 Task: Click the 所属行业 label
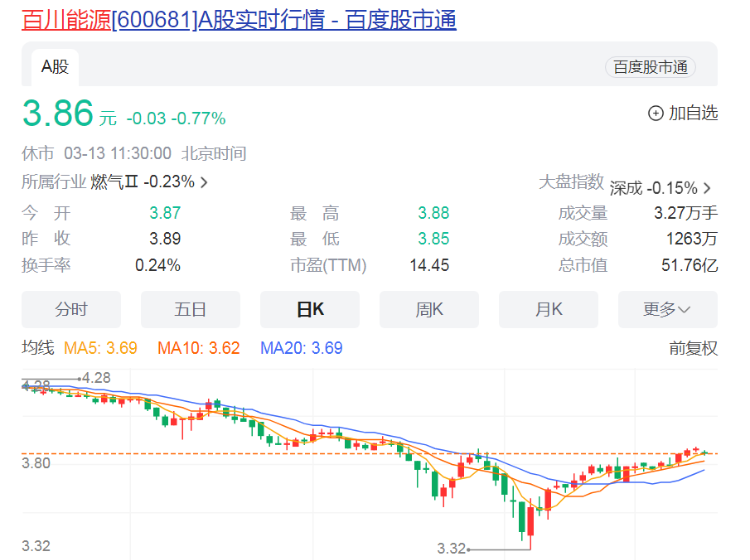point(54,182)
